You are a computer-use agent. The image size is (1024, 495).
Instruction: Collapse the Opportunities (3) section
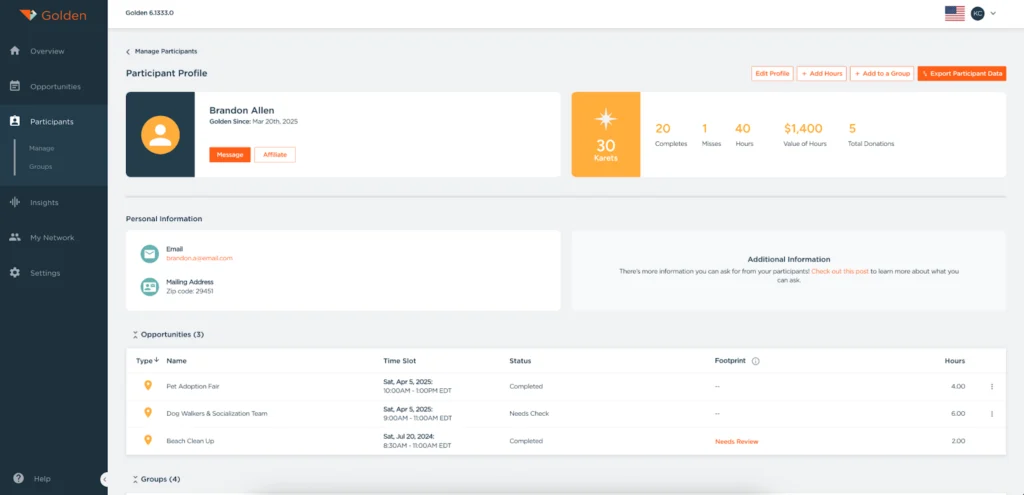coord(135,334)
